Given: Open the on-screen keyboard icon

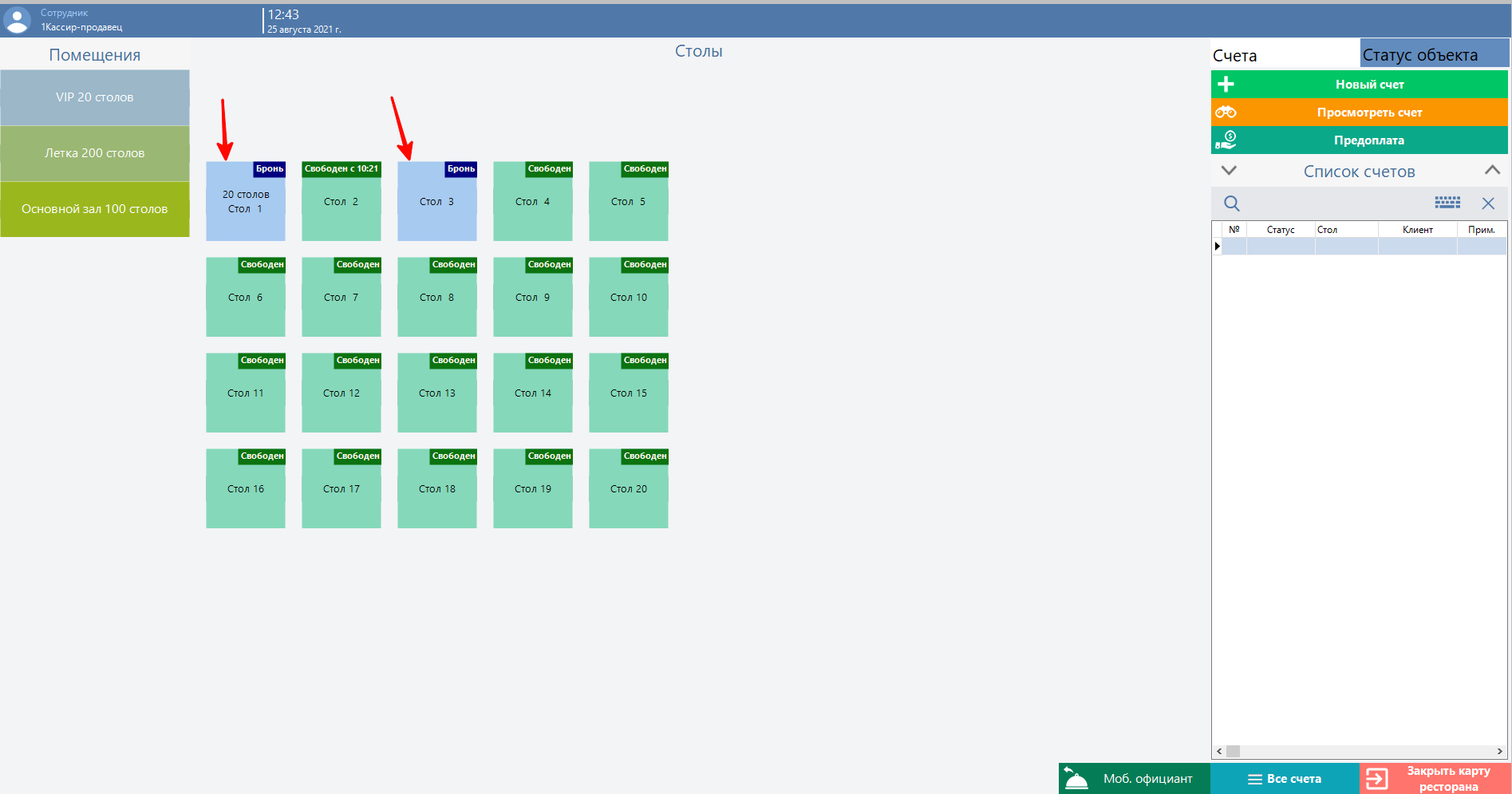Looking at the screenshot, I should click(1447, 203).
